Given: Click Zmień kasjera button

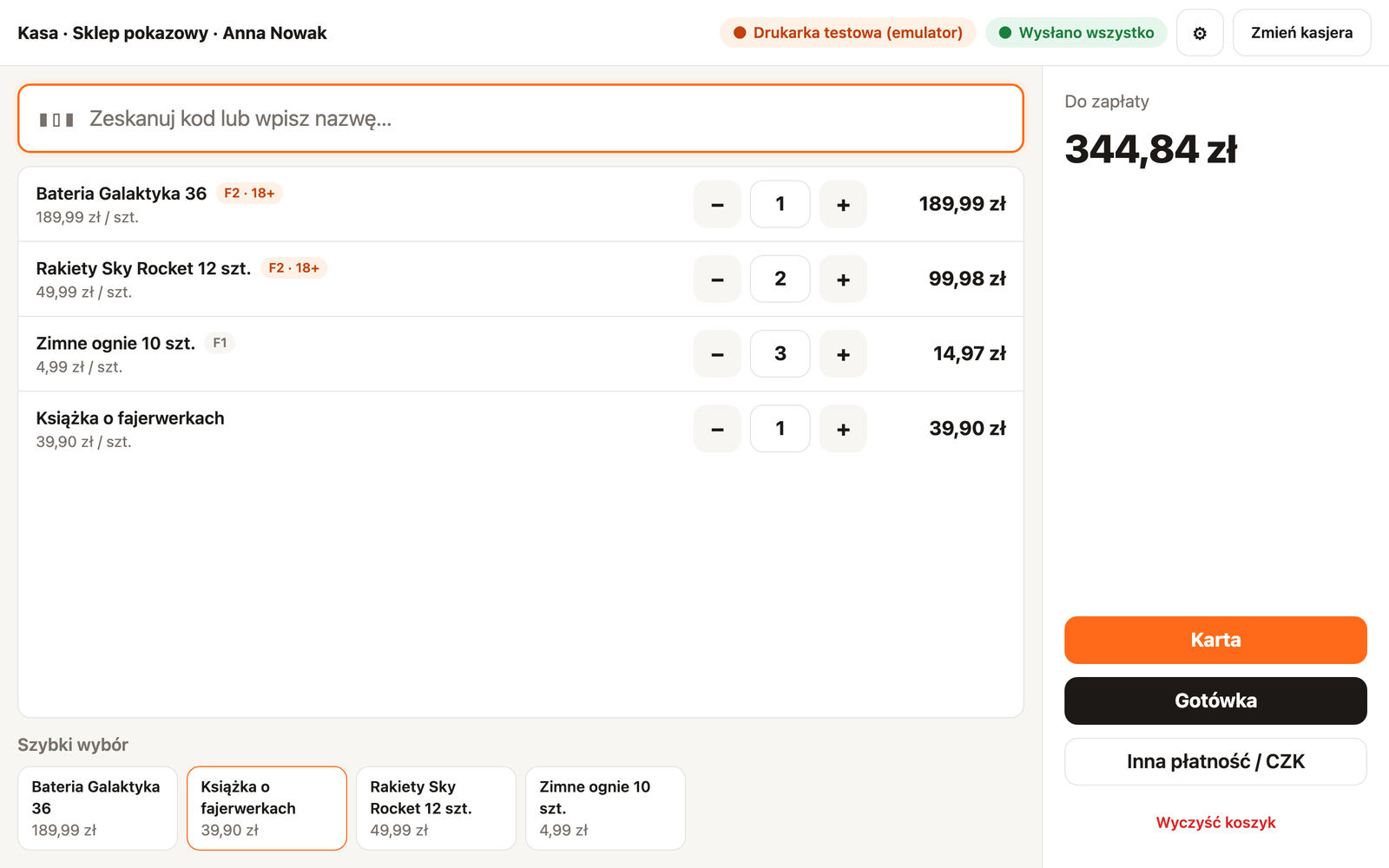Looking at the screenshot, I should coord(1301,33).
